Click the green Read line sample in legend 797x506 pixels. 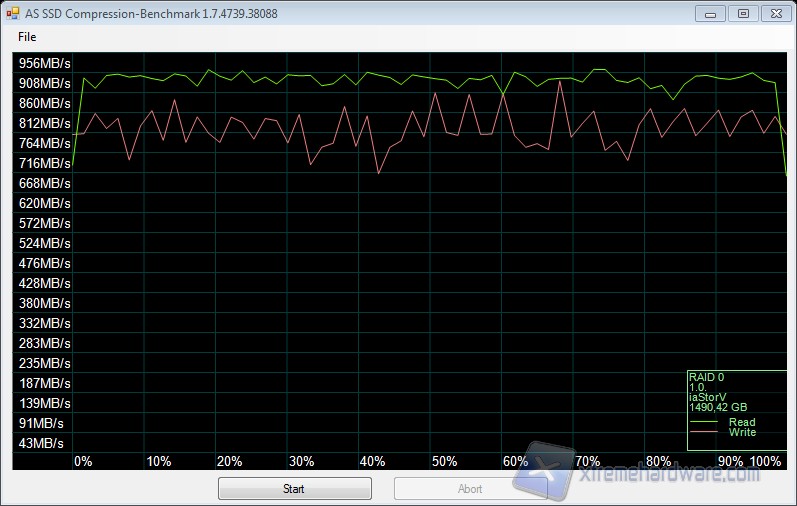click(x=705, y=422)
